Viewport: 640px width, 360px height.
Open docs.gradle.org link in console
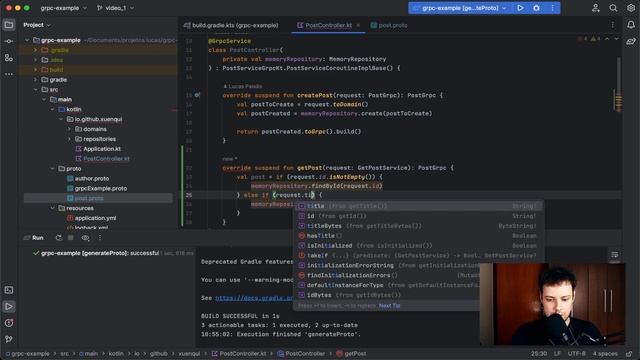[254, 298]
